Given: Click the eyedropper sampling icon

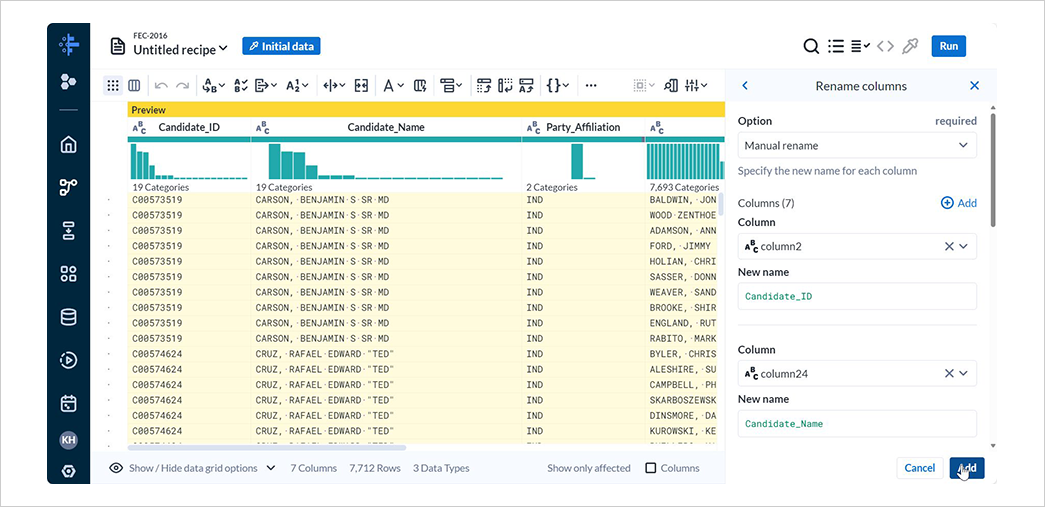Looking at the screenshot, I should point(909,46).
